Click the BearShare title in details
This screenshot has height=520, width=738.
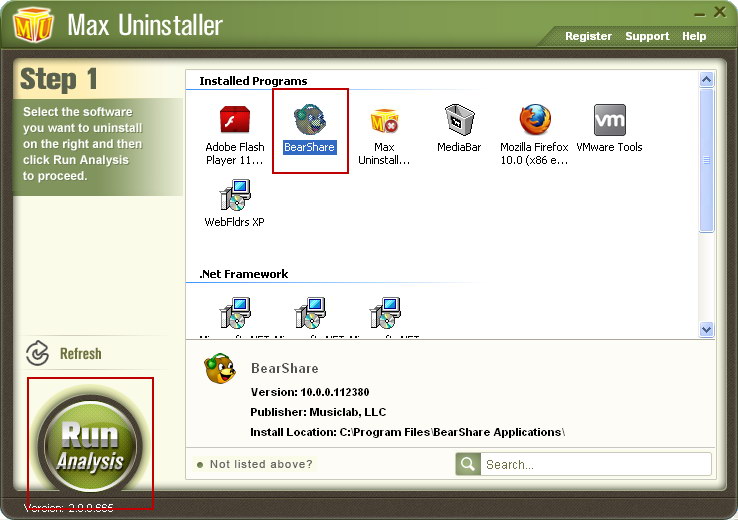click(285, 368)
